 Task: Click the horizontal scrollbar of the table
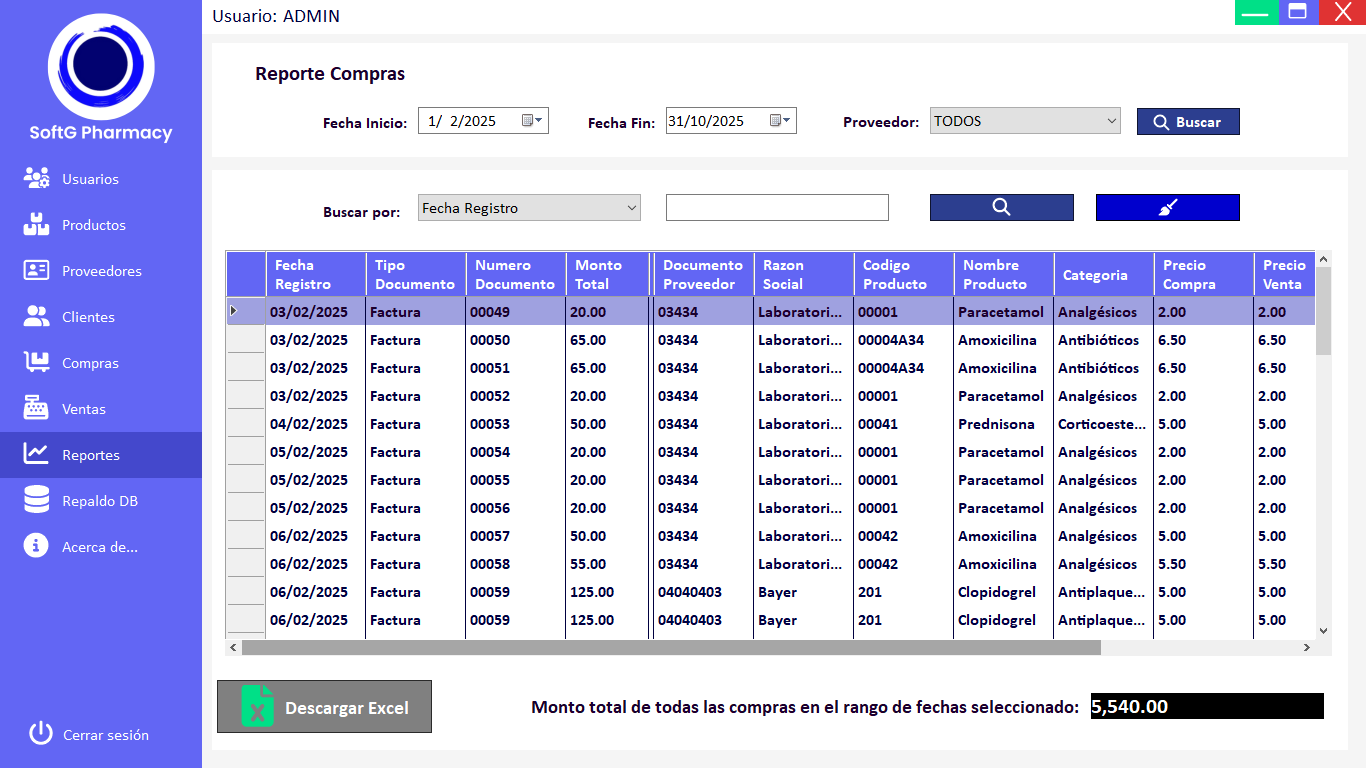(670, 648)
